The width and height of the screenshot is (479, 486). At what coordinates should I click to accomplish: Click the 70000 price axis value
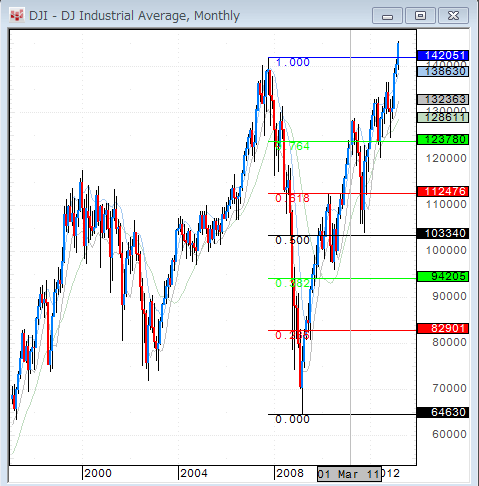pos(449,388)
